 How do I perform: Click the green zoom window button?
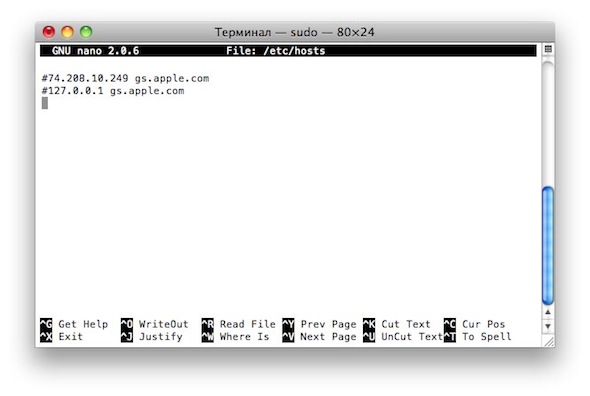pyautogui.click(x=86, y=32)
